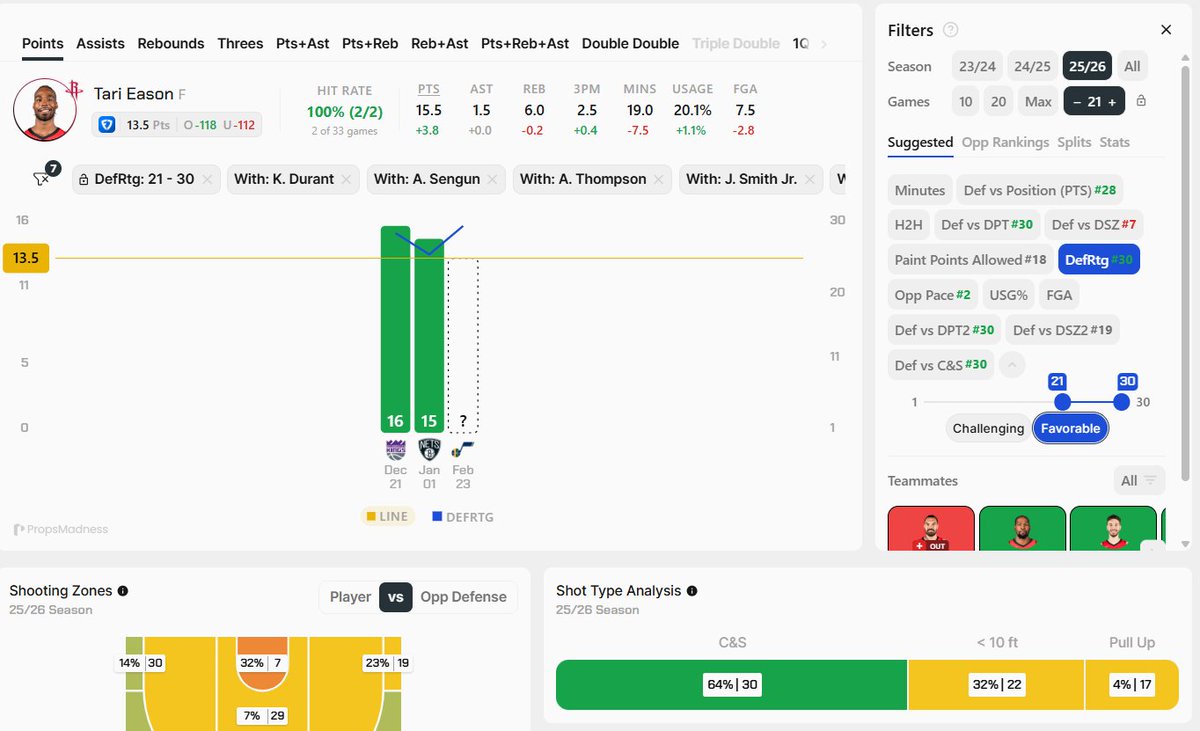Screen dimensions: 1200x731
Task: Switch to Opp Rankings filter tab
Action: (x=1005, y=142)
